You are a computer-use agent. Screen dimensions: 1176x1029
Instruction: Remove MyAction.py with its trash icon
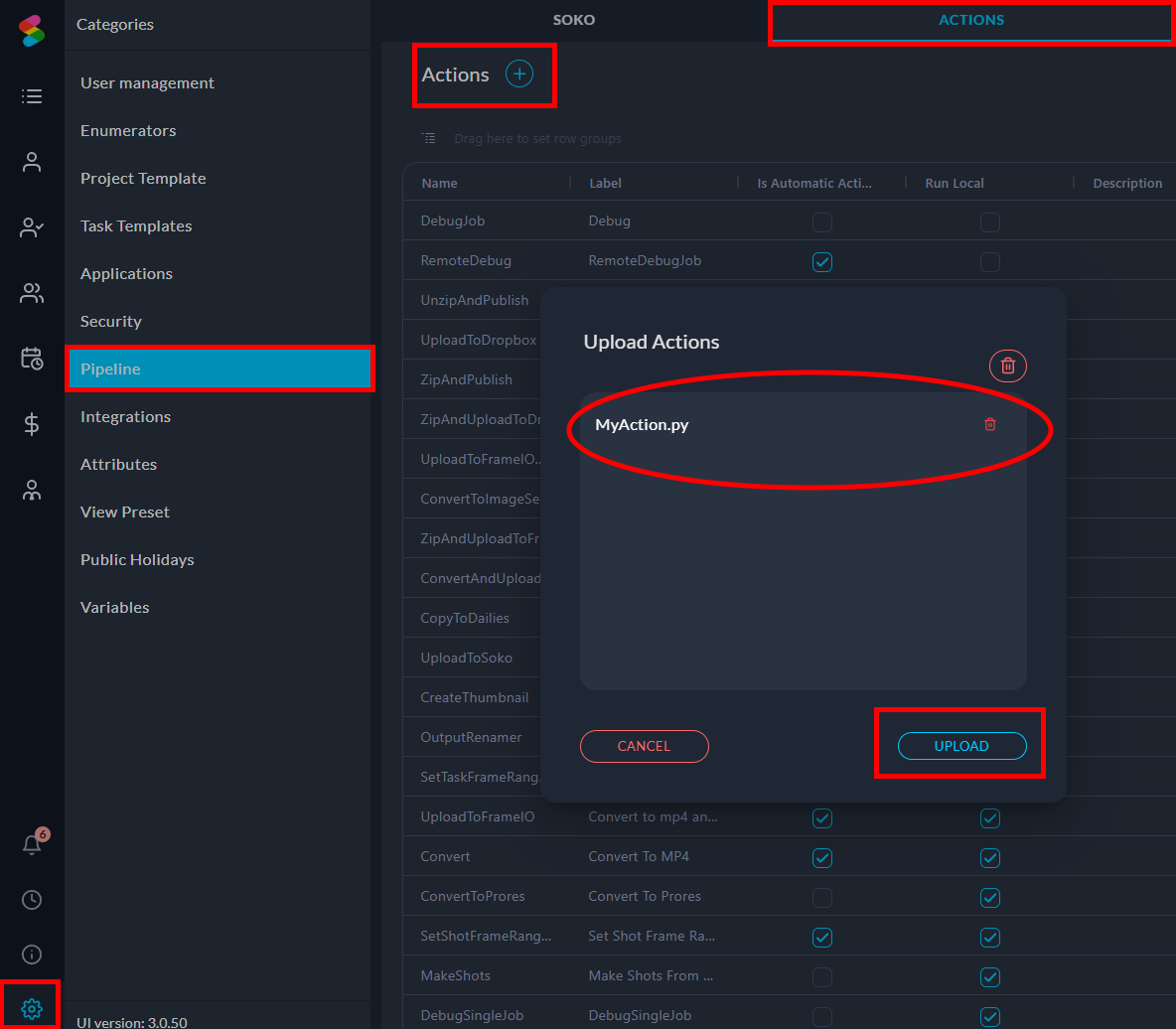[990, 424]
